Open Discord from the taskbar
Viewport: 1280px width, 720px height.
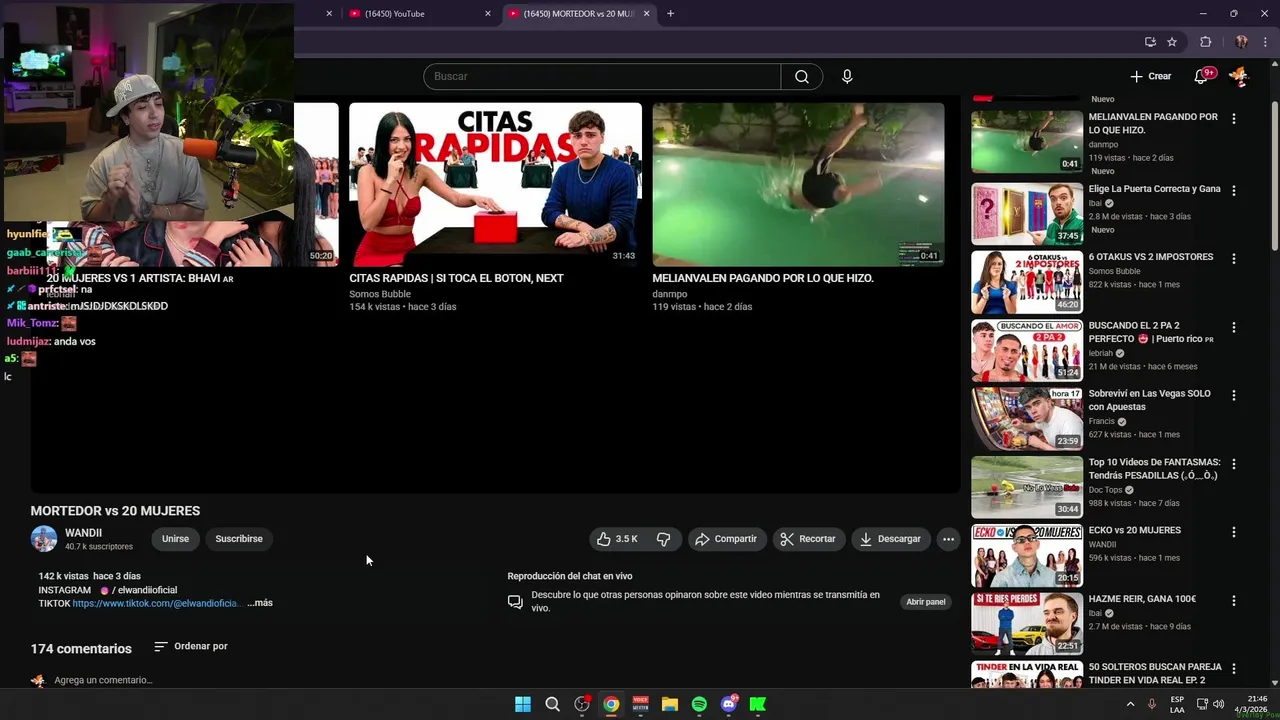[729, 704]
